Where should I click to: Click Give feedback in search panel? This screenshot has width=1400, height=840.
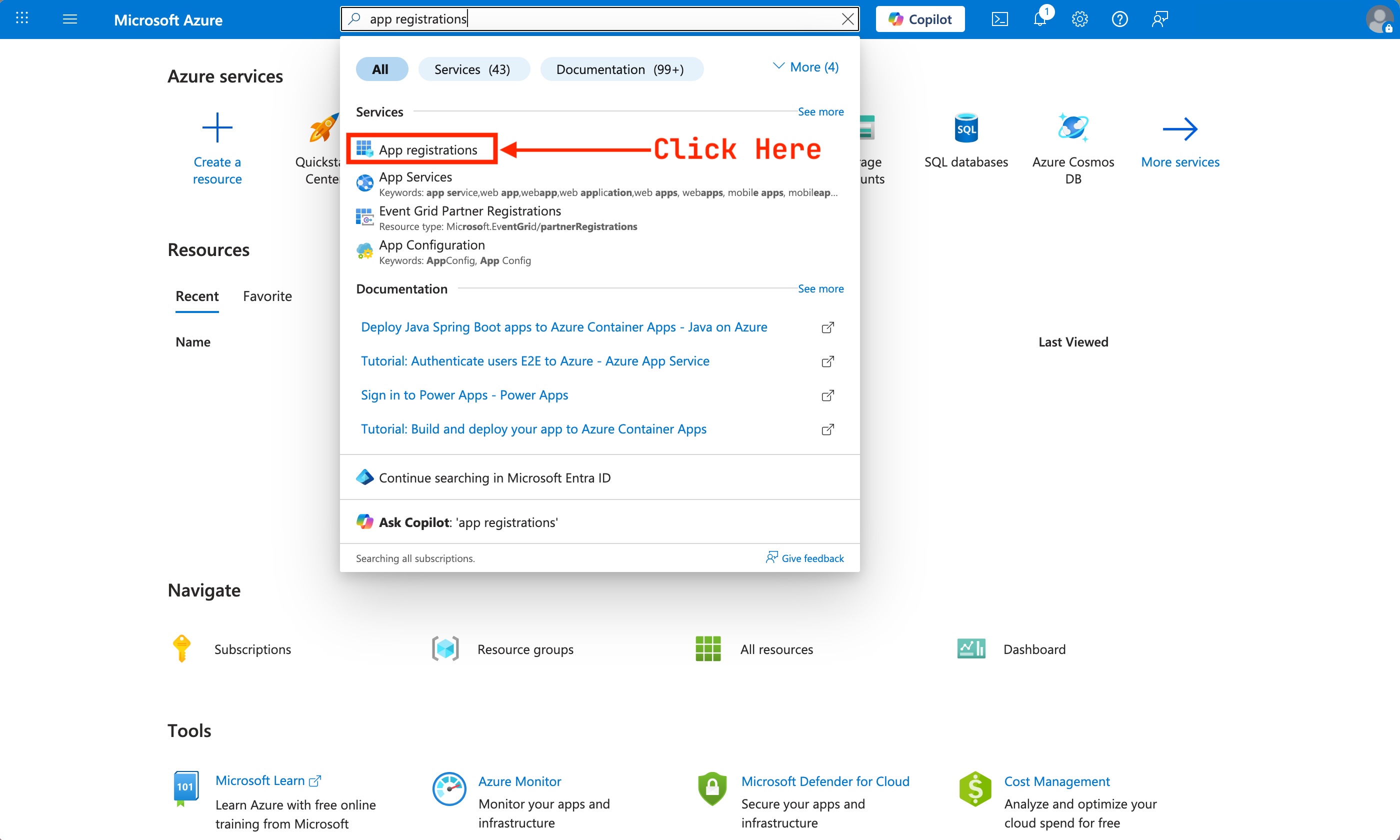tap(804, 558)
